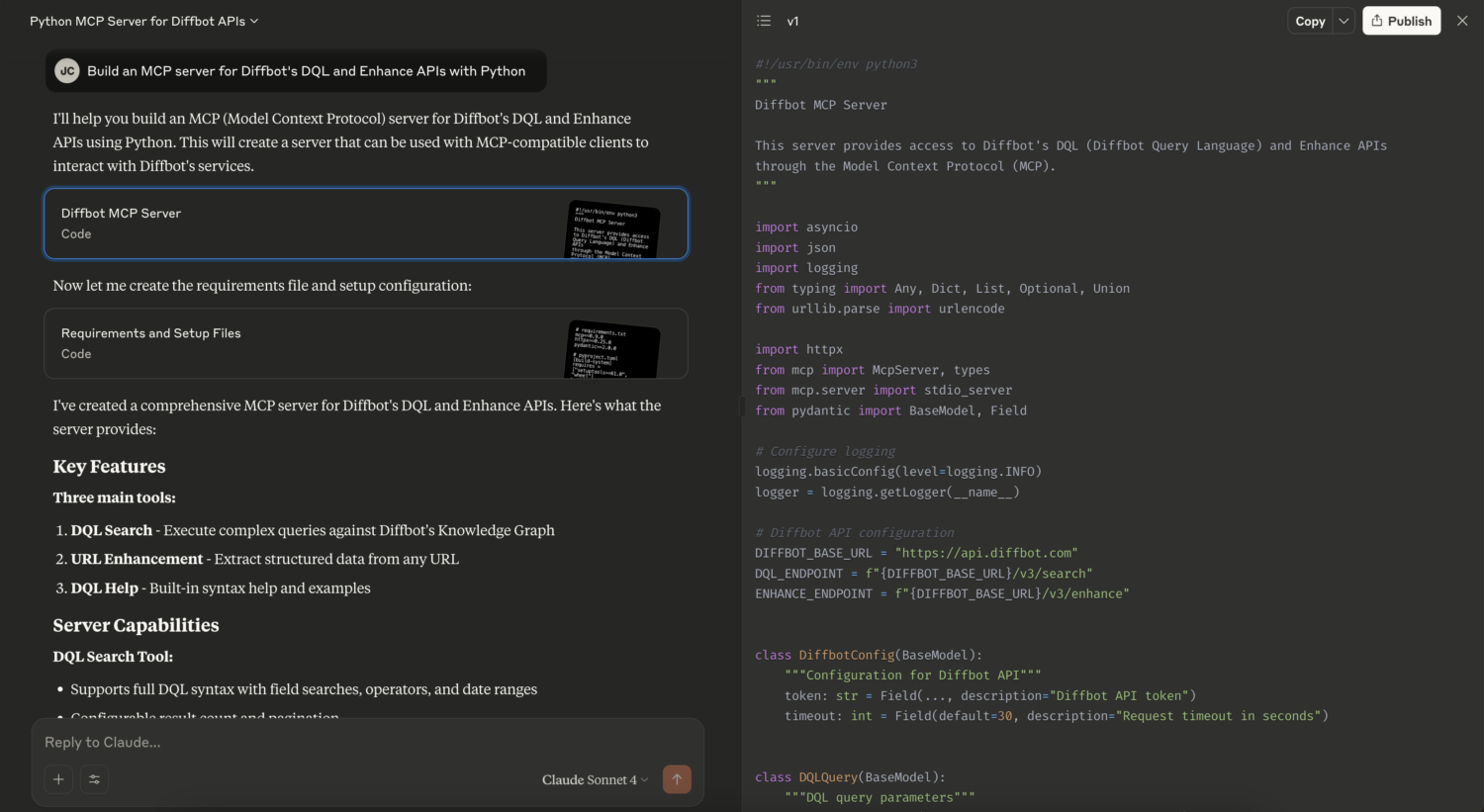Click the ENHANCE_ENDPOINT code line
The width and height of the screenshot is (1484, 812).
[x=942, y=593]
